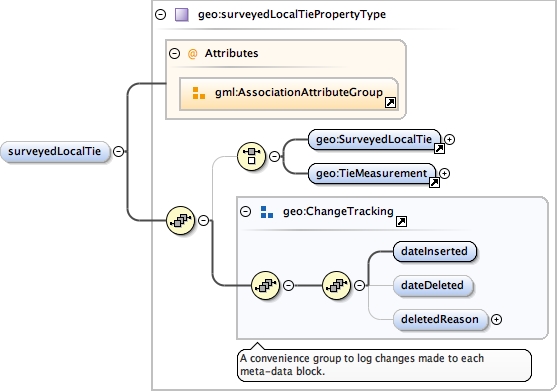Viewport: 558px width, 392px height.
Task: Click the choice compositor icon
Action: 251,156
